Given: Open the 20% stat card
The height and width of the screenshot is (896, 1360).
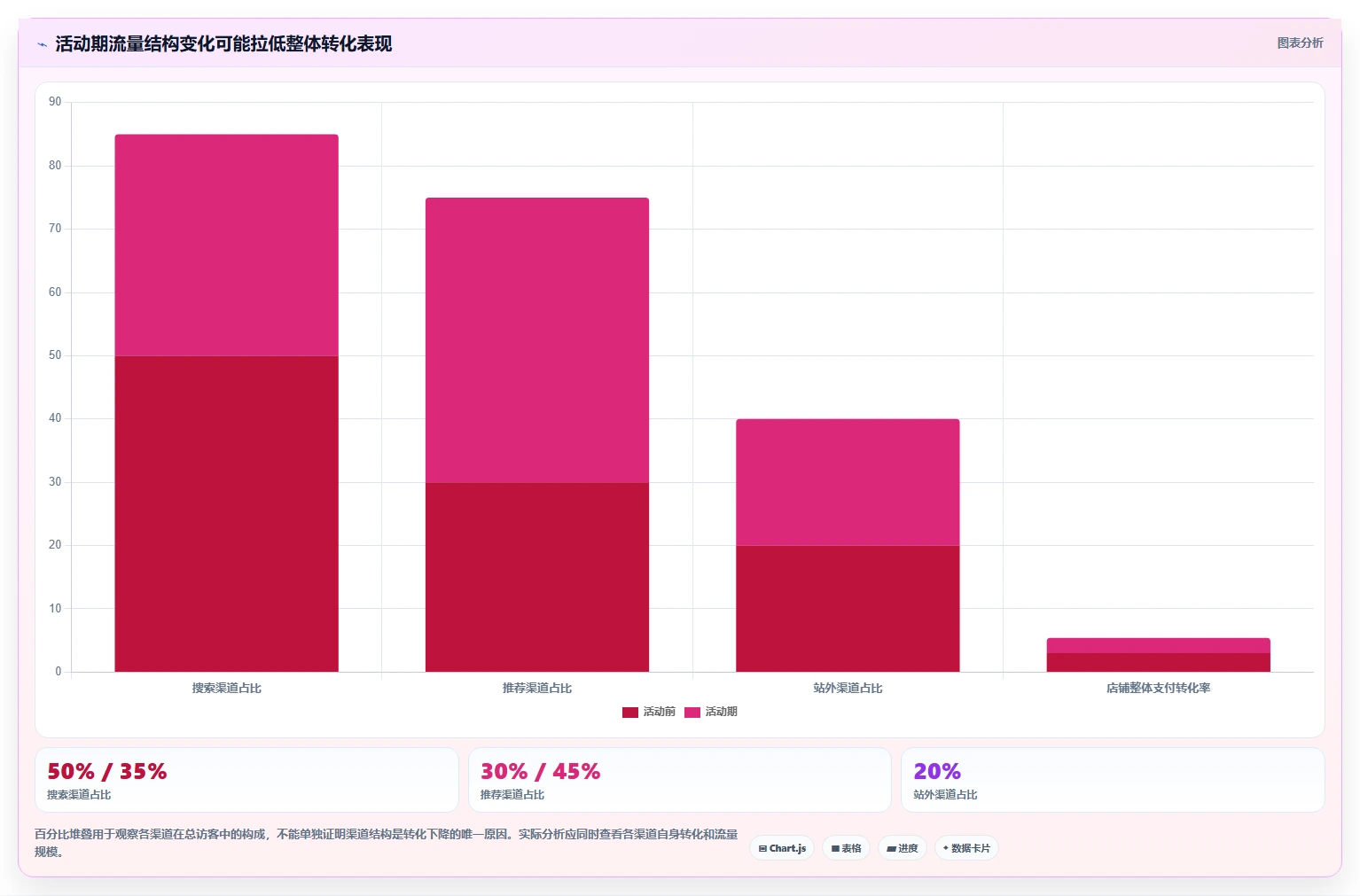Looking at the screenshot, I should [1113, 780].
